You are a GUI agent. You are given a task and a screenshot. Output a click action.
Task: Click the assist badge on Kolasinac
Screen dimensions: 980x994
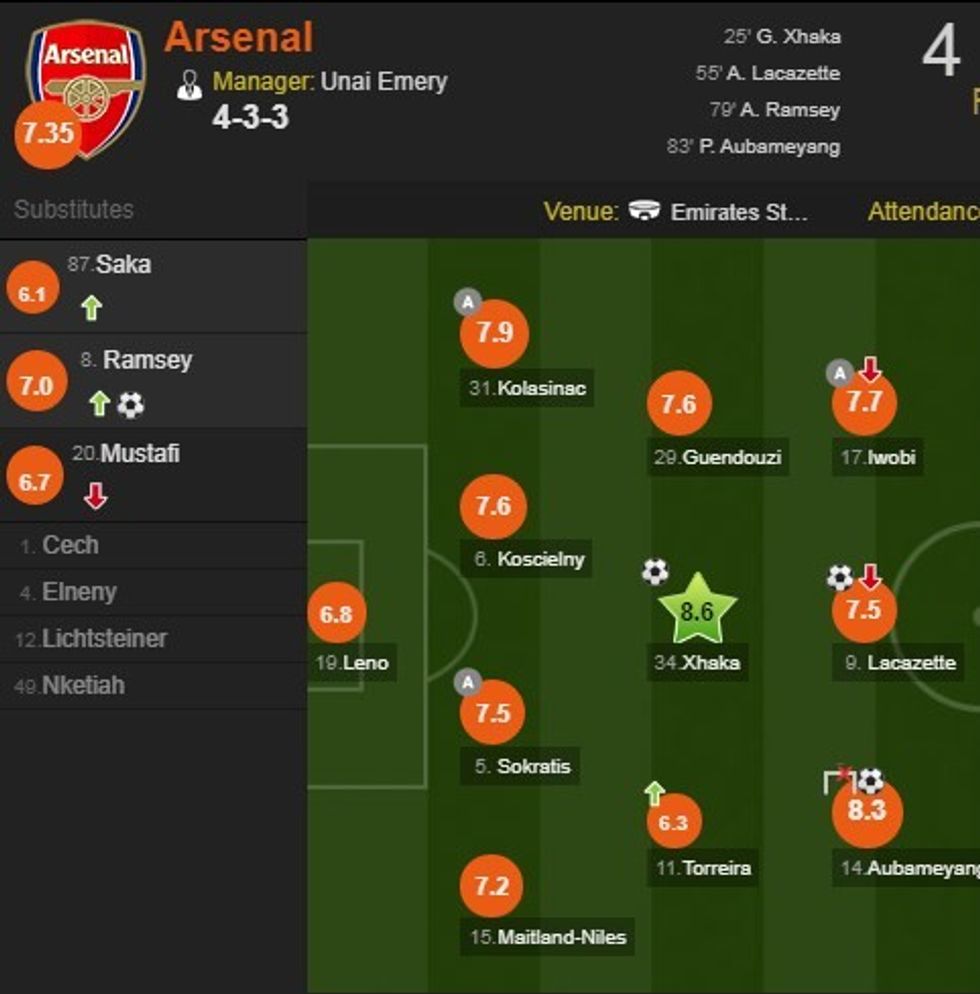click(467, 300)
